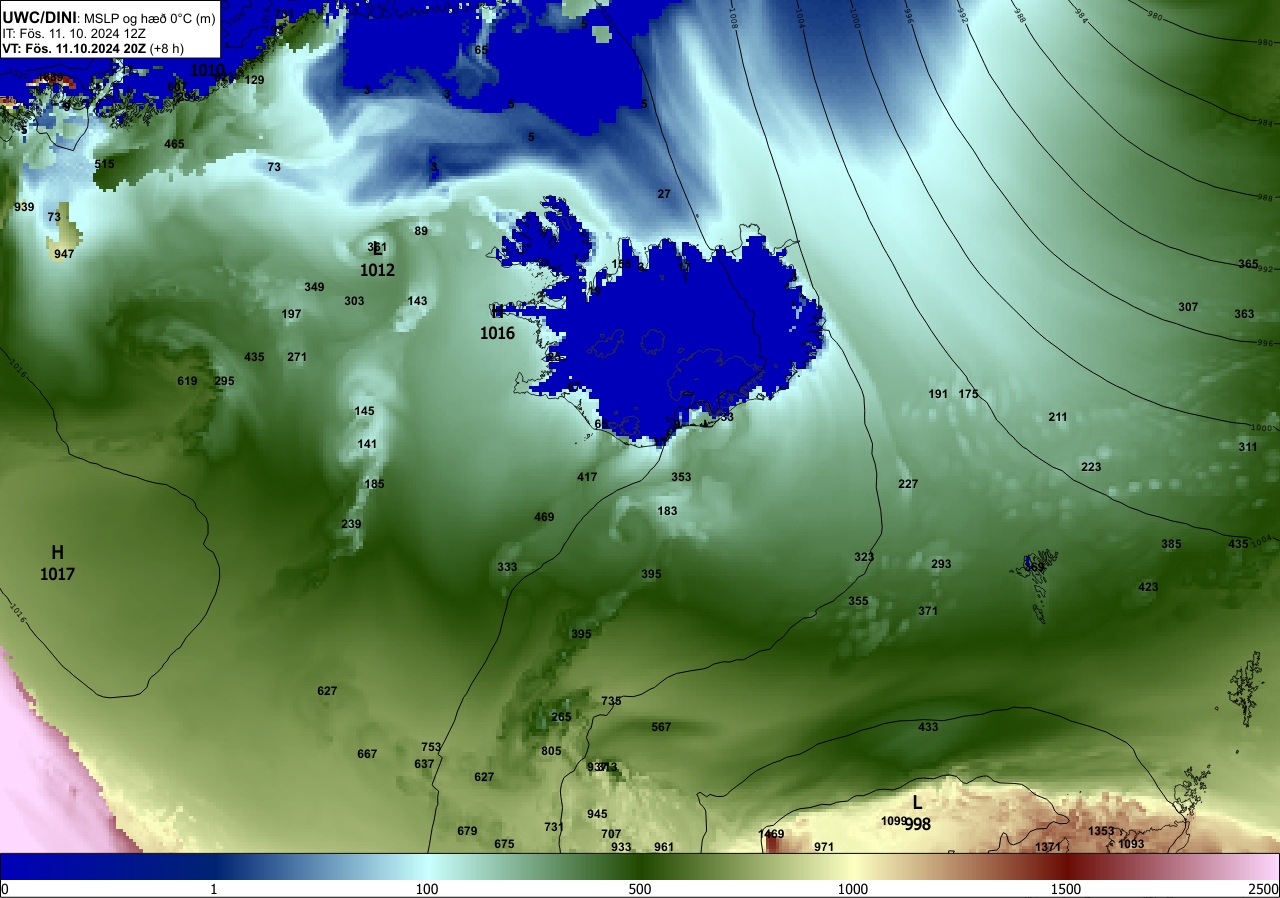
Task: Click the height value 197
Action: tap(291, 314)
